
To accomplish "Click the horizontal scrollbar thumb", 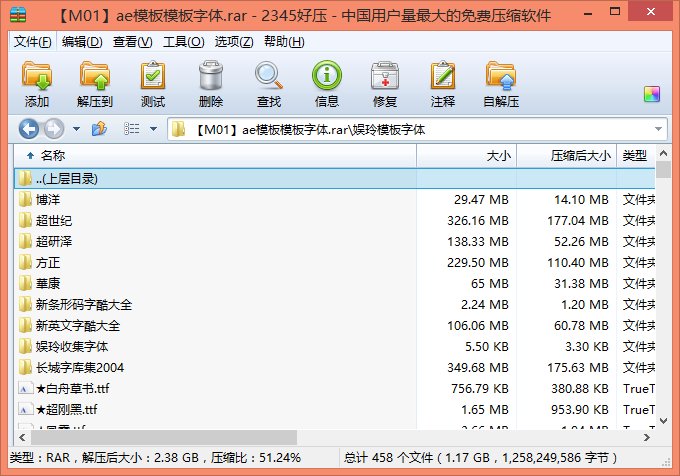I will tap(163, 437).
